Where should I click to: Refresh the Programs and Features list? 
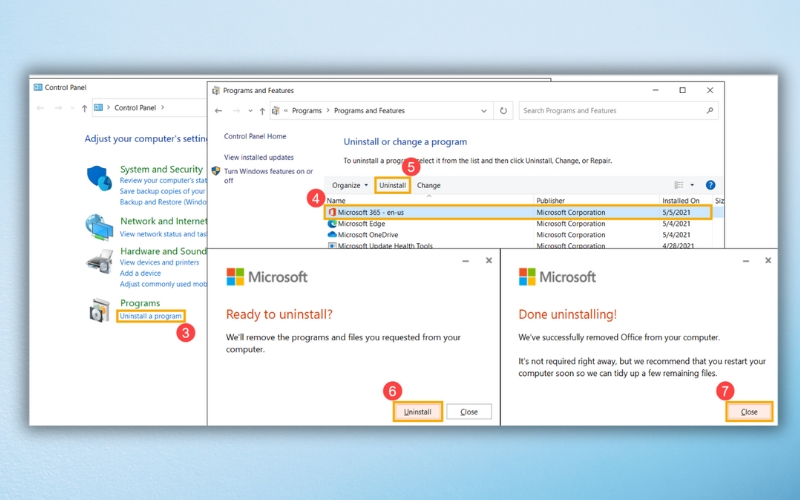pos(503,111)
